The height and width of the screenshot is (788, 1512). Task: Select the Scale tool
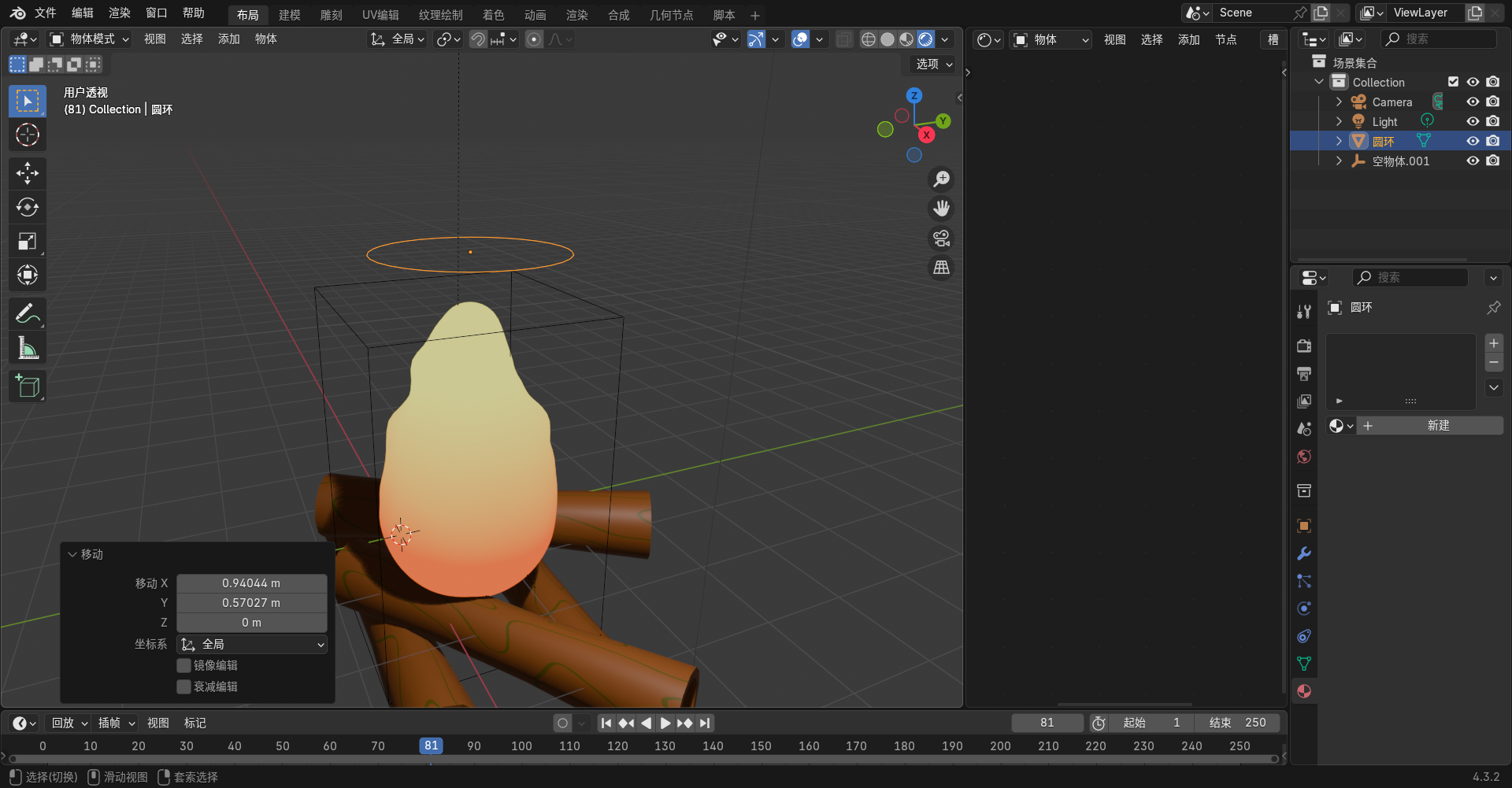(x=28, y=241)
